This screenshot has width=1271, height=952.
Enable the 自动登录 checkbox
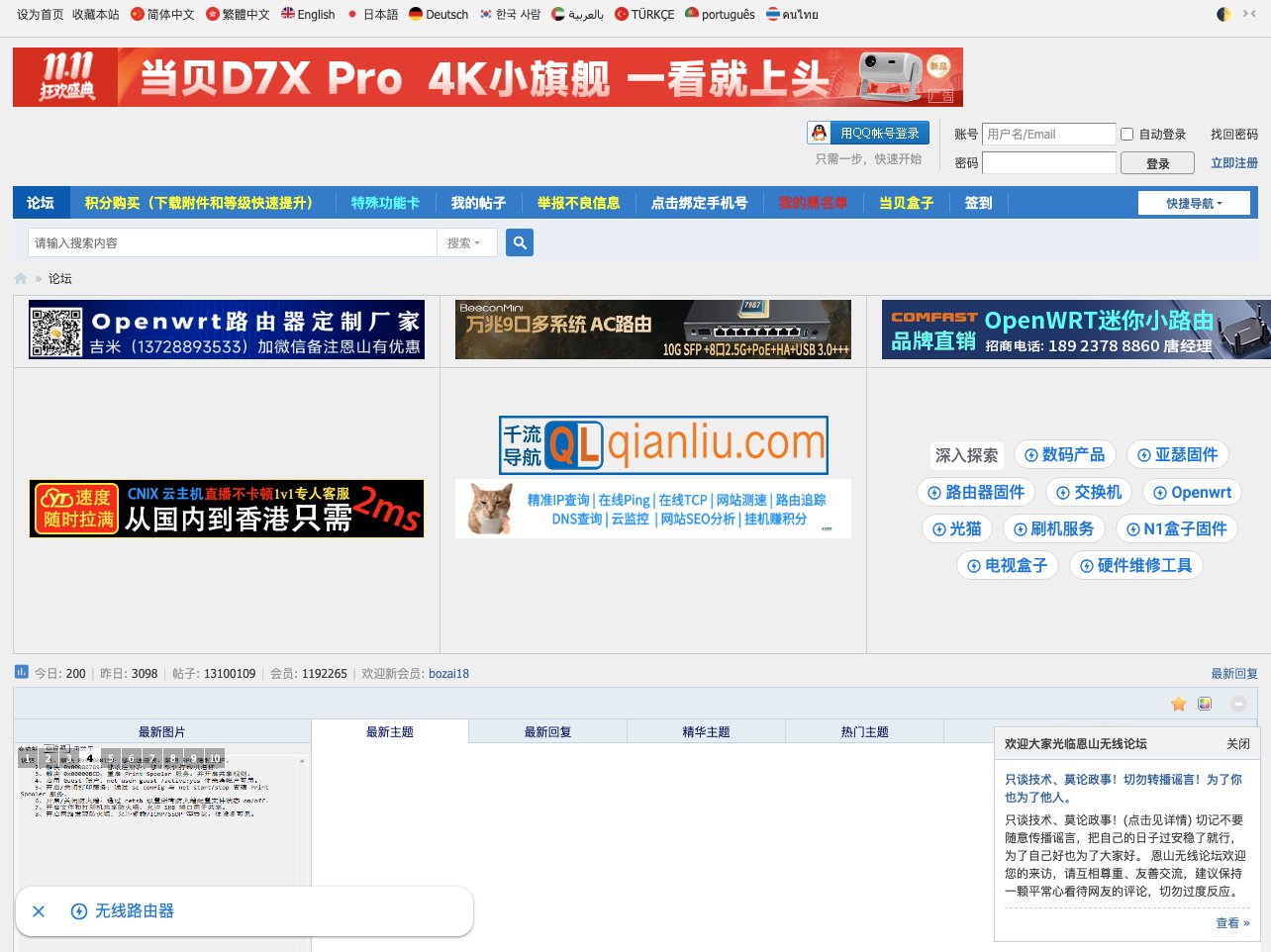(x=1126, y=134)
